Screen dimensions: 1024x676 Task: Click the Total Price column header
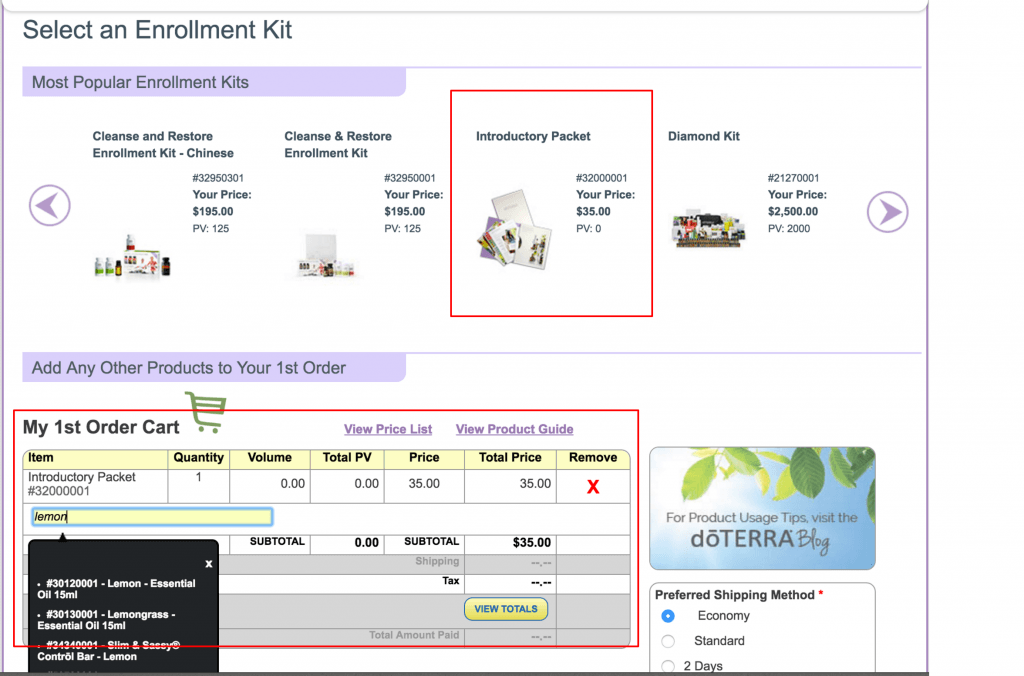point(510,458)
